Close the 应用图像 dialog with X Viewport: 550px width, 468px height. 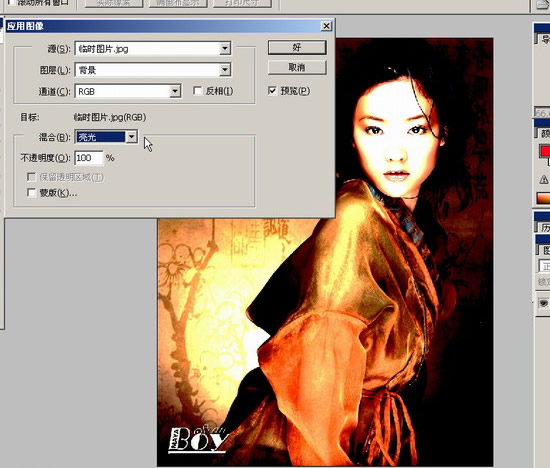[326, 26]
